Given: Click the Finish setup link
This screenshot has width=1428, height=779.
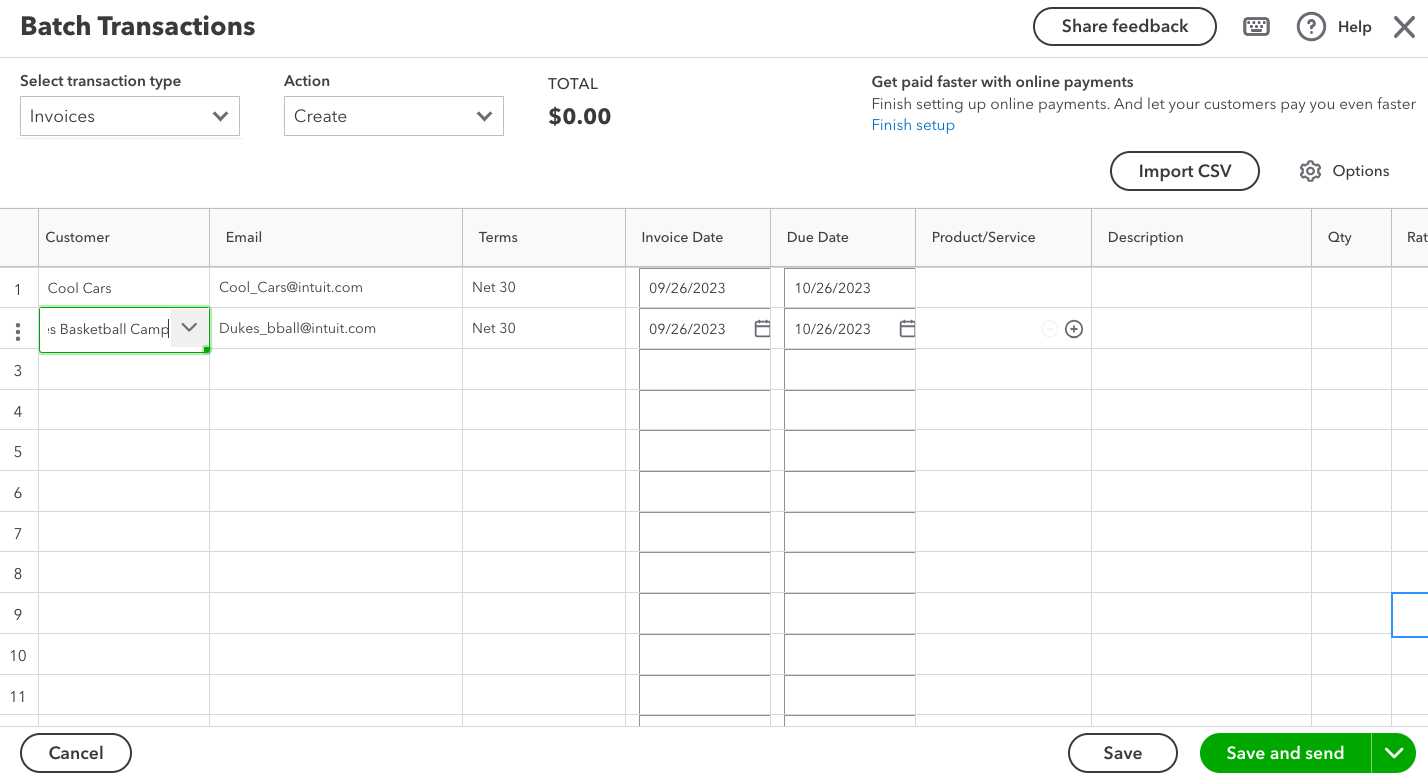Looking at the screenshot, I should (x=913, y=125).
